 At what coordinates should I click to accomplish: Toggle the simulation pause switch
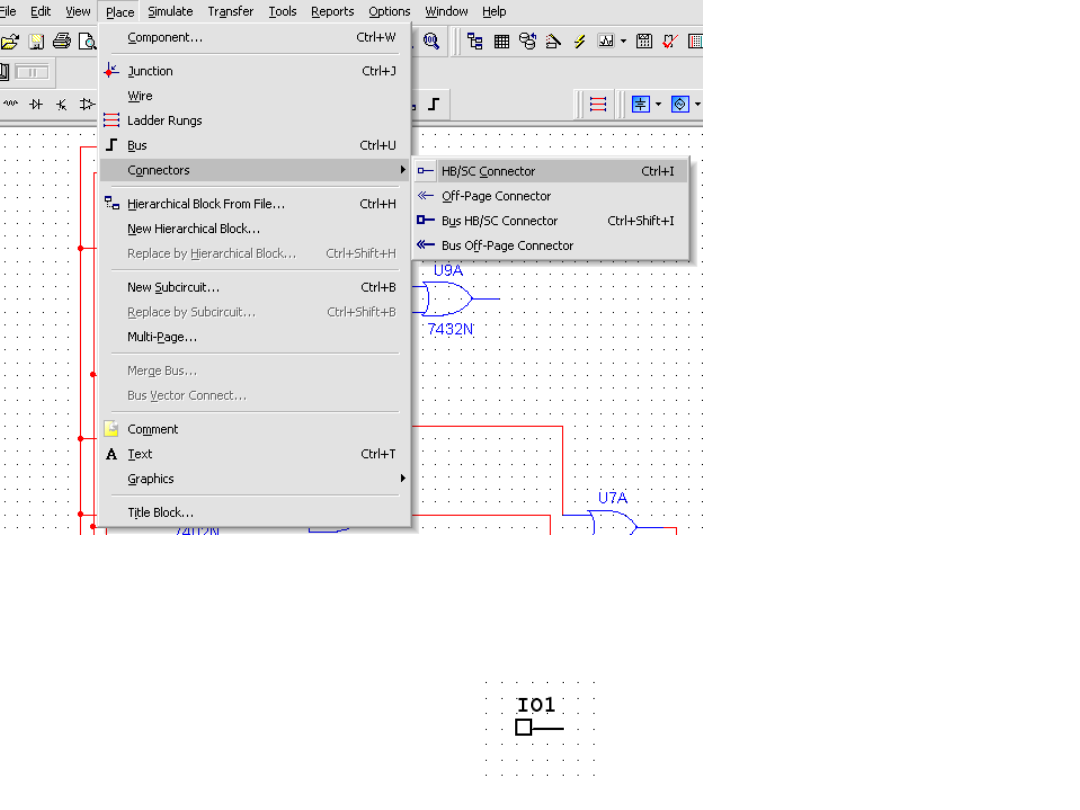[31, 72]
